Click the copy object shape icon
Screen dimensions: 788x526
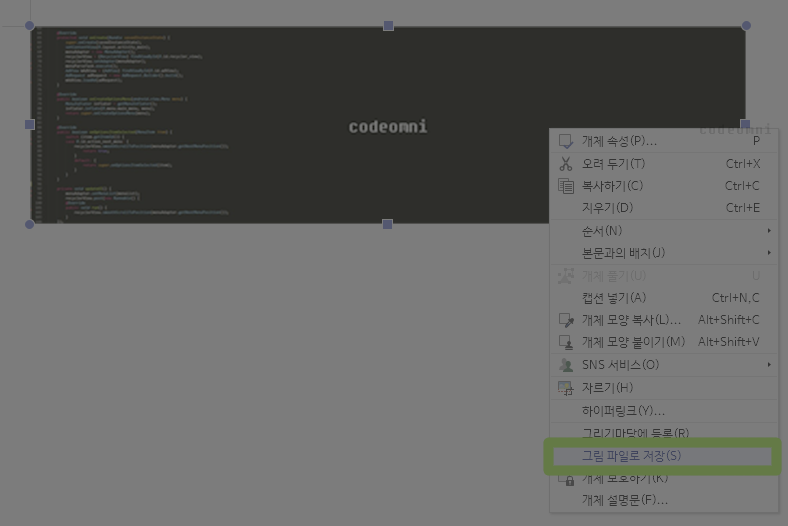(566, 320)
